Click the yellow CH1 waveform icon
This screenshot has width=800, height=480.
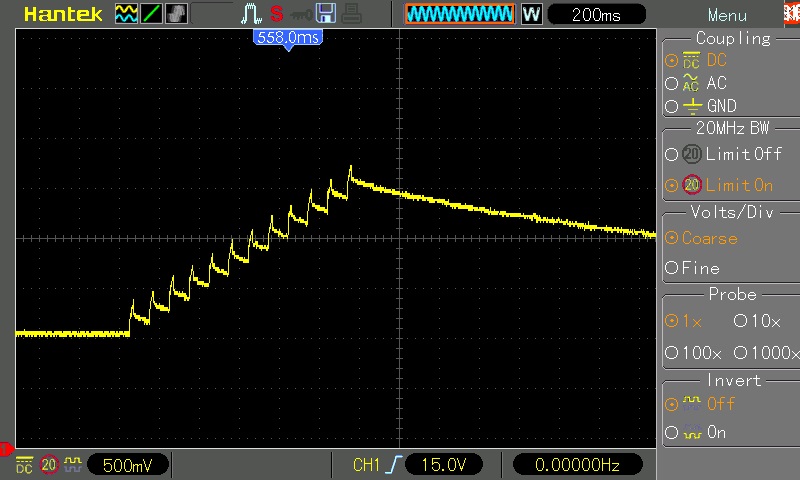(x=127, y=14)
